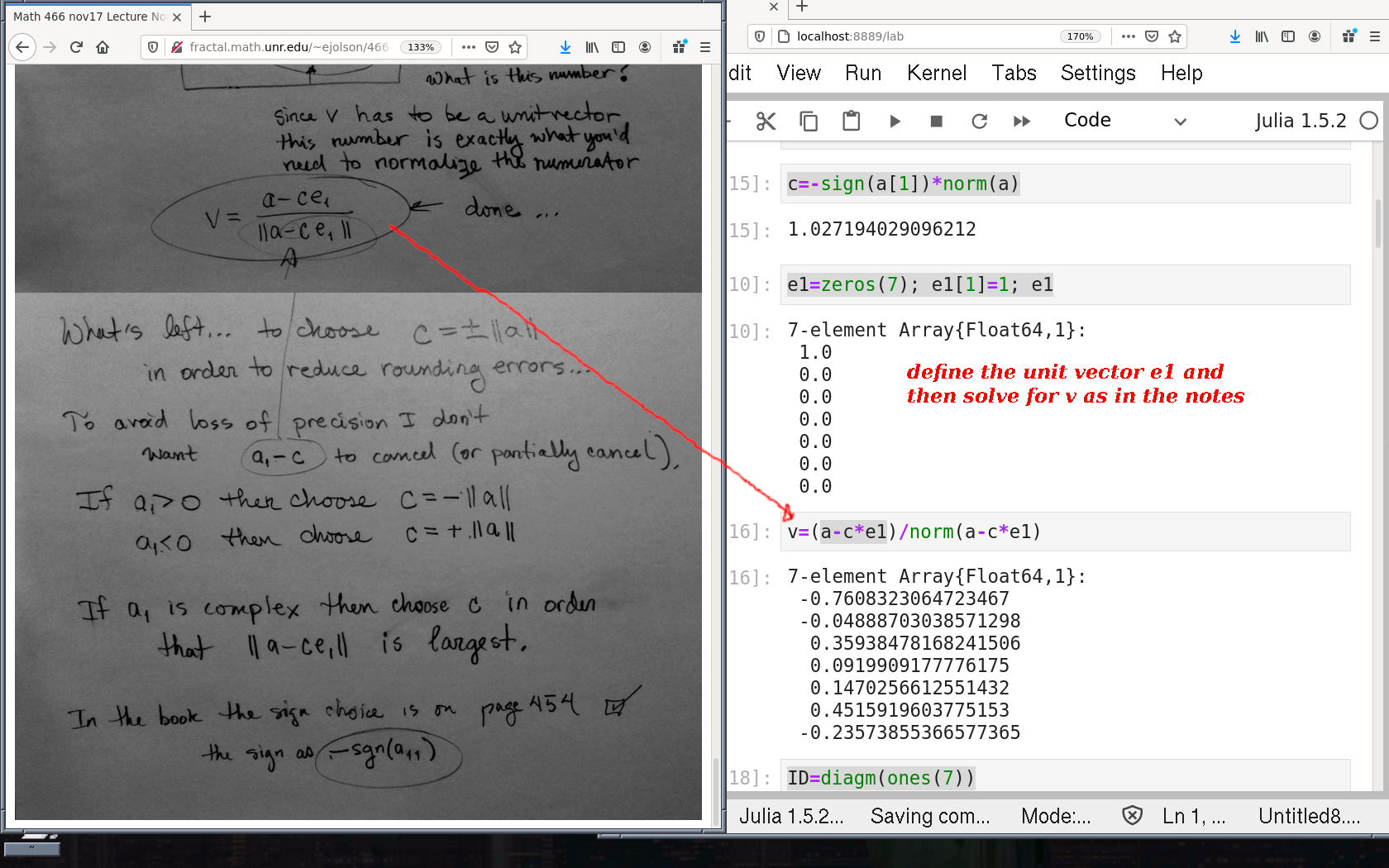Open the cell type Code dropdown

pyautogui.click(x=1124, y=121)
